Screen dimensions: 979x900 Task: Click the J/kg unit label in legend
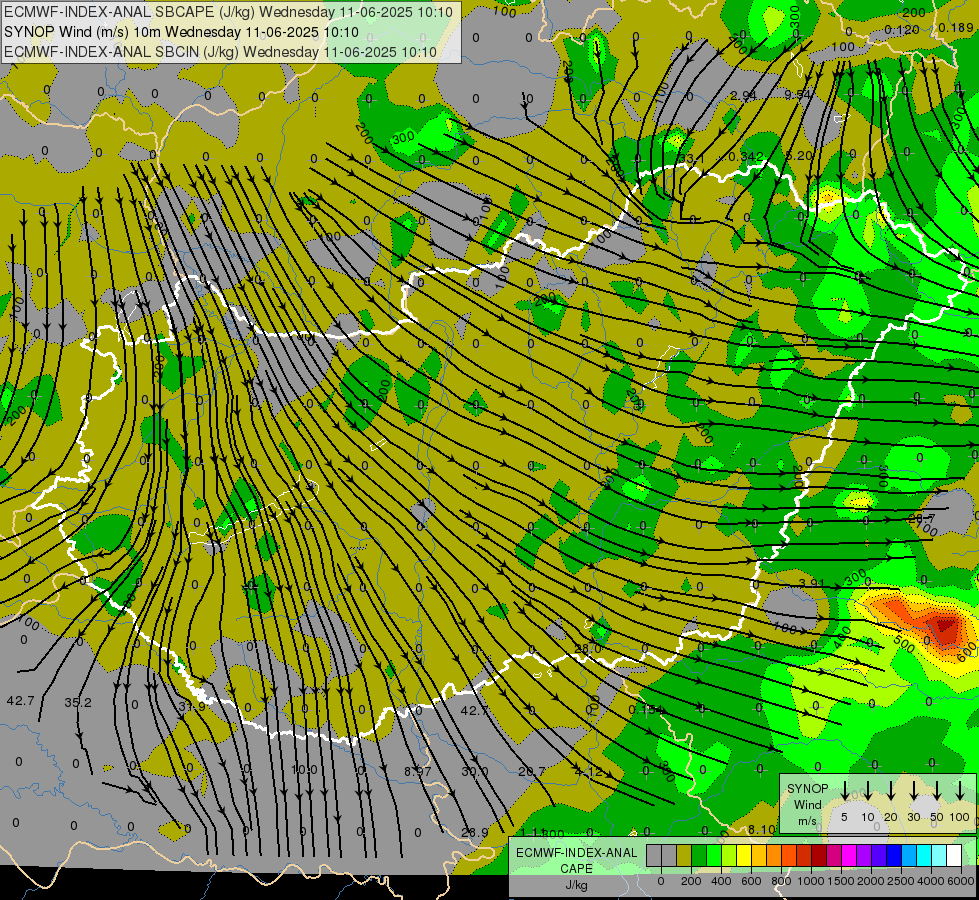click(577, 885)
